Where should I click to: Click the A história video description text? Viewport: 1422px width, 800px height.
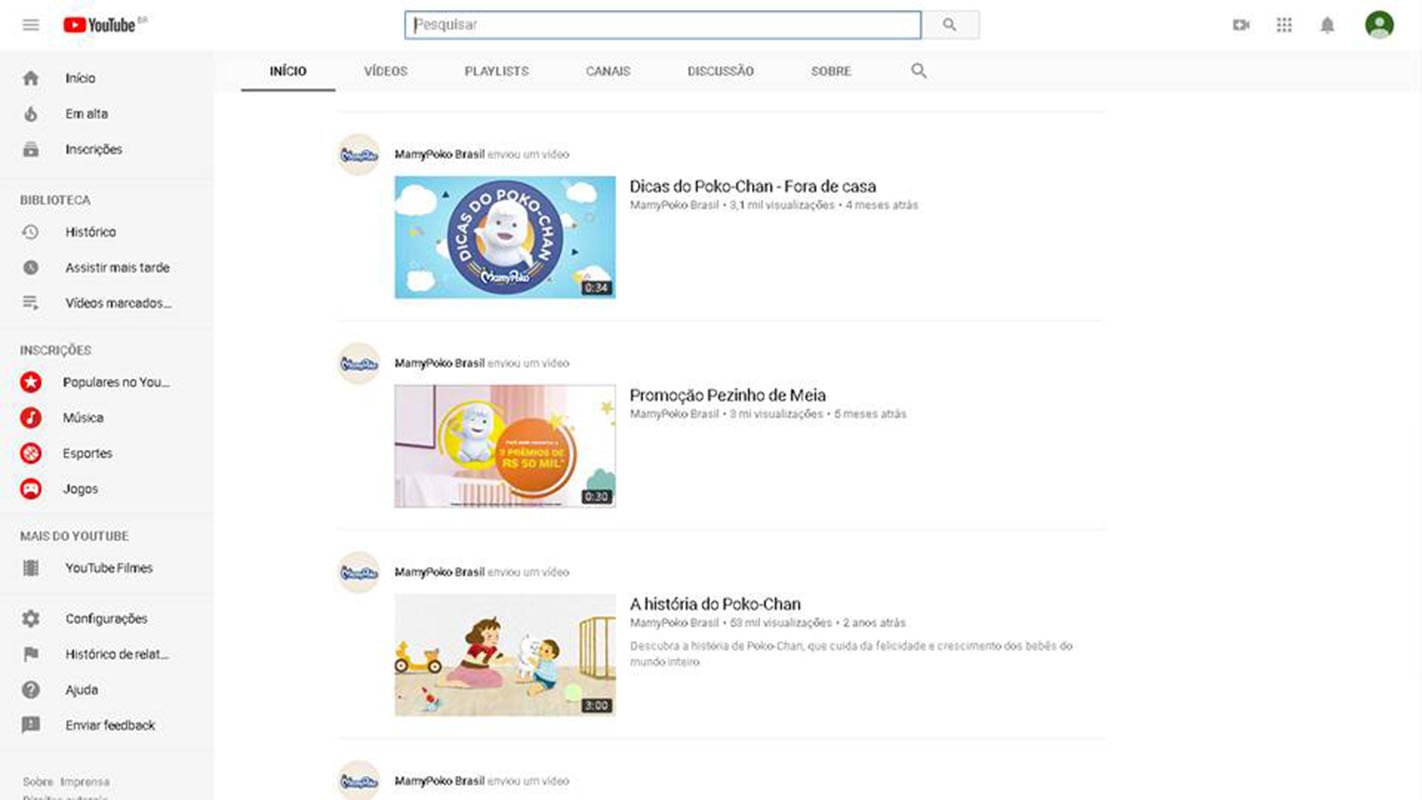(x=851, y=654)
